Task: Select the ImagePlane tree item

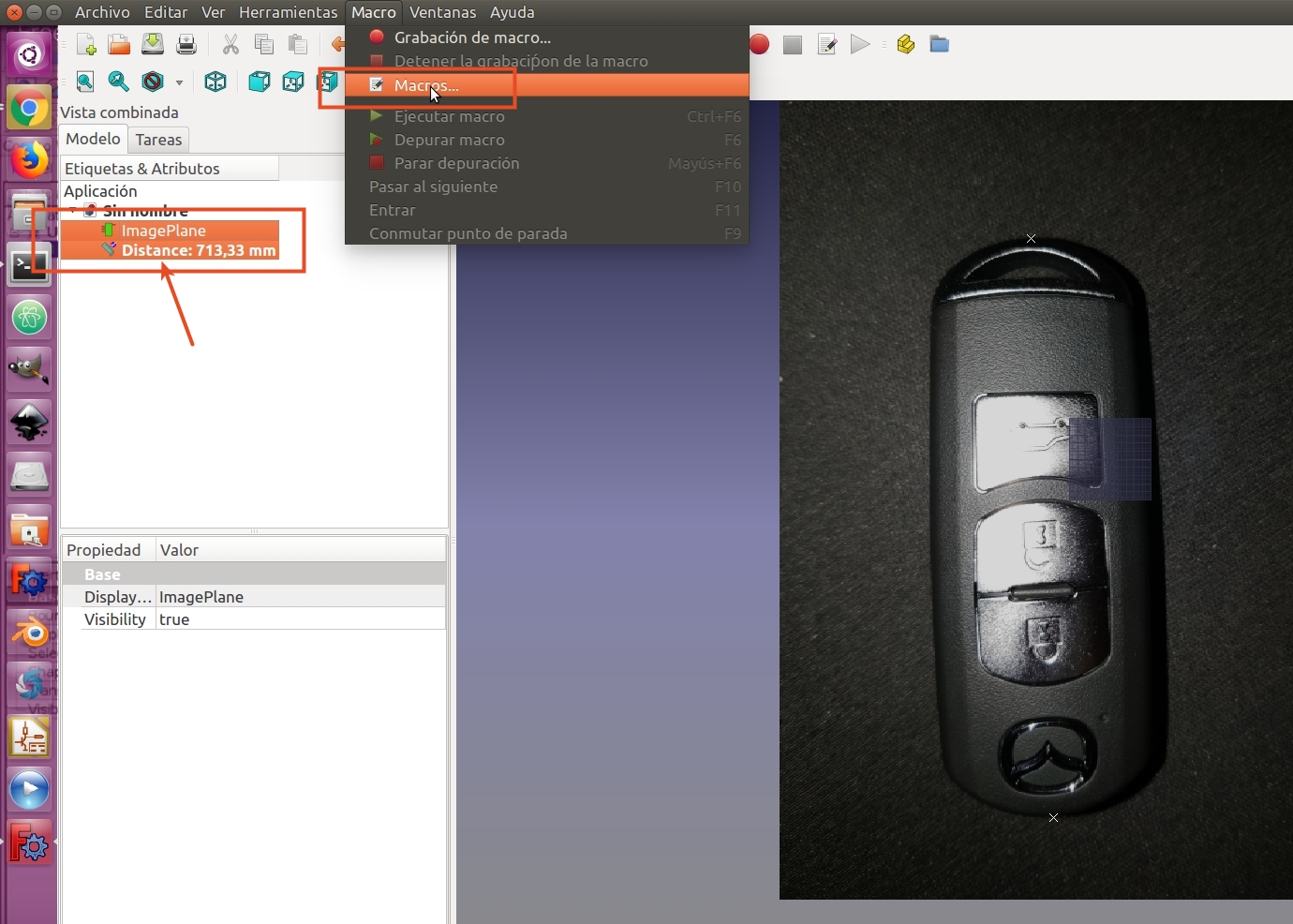Action: pyautogui.click(x=163, y=231)
